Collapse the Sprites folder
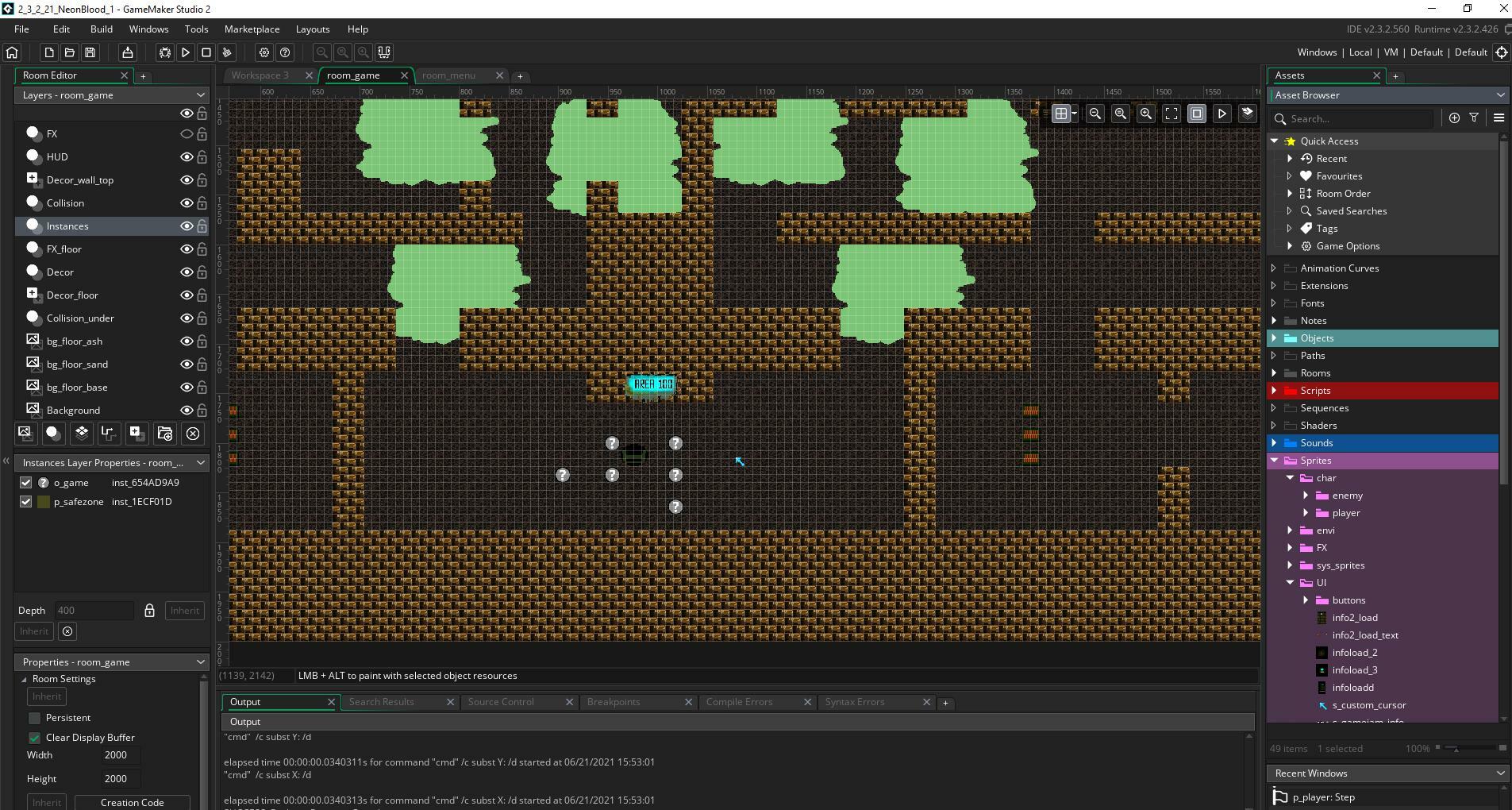This screenshot has width=1512, height=810. (1275, 461)
